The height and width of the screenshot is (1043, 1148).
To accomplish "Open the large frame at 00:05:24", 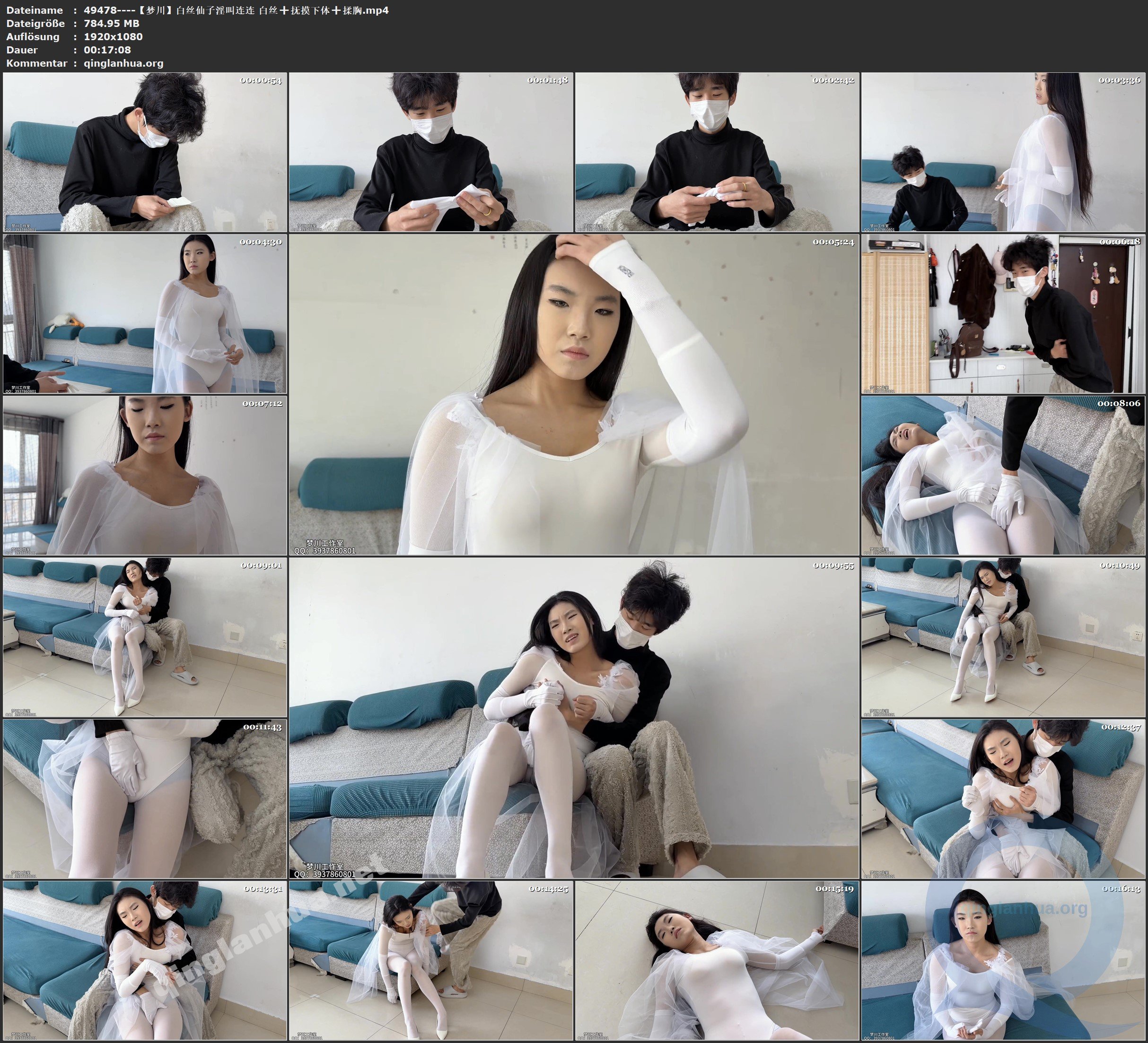I will click(x=573, y=394).
